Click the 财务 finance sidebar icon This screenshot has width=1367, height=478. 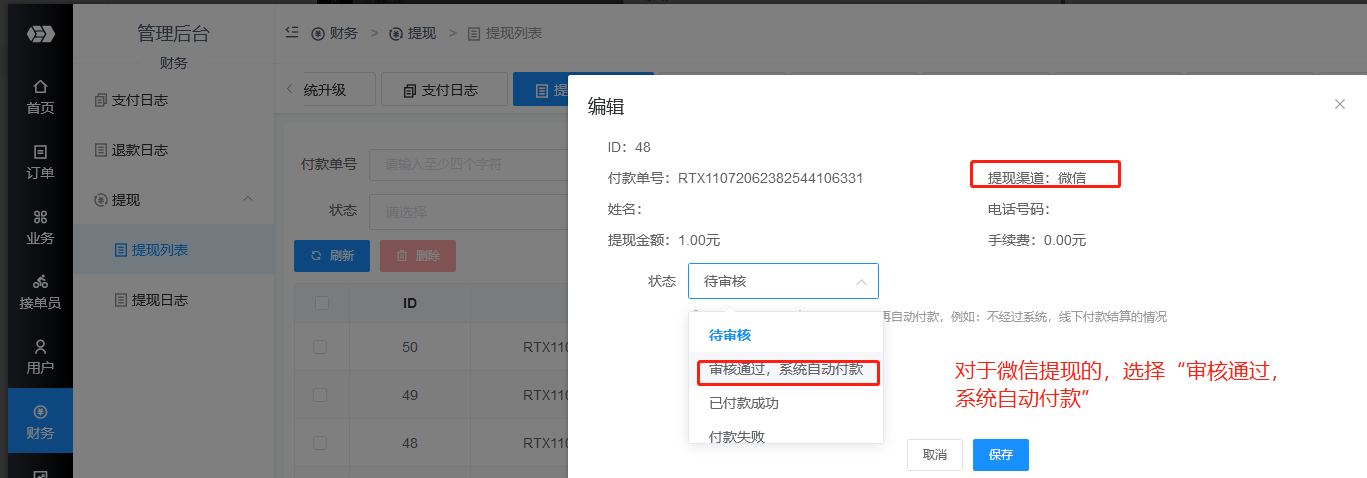40,412
